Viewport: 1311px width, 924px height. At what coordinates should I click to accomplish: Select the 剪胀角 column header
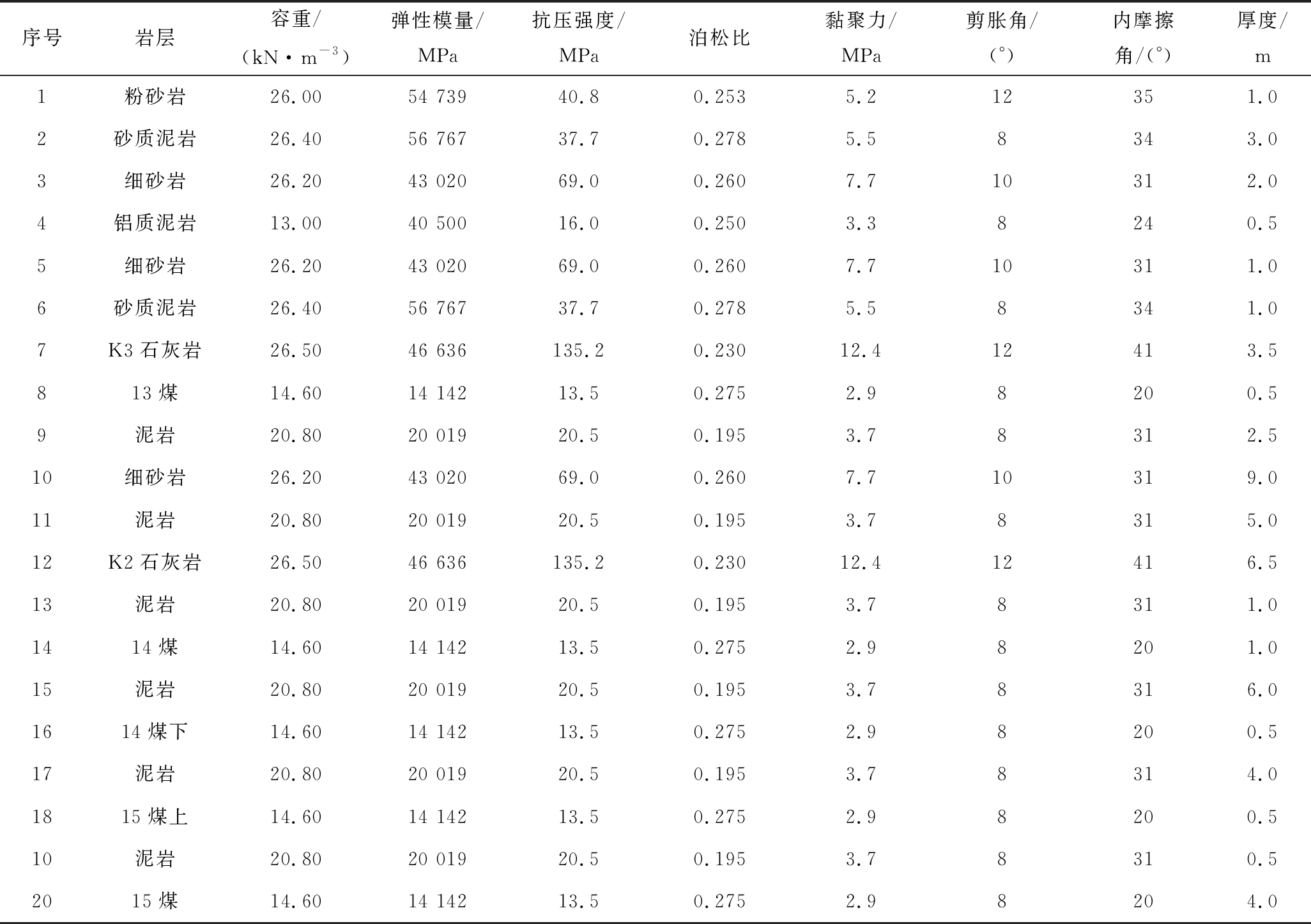tap(1002, 38)
